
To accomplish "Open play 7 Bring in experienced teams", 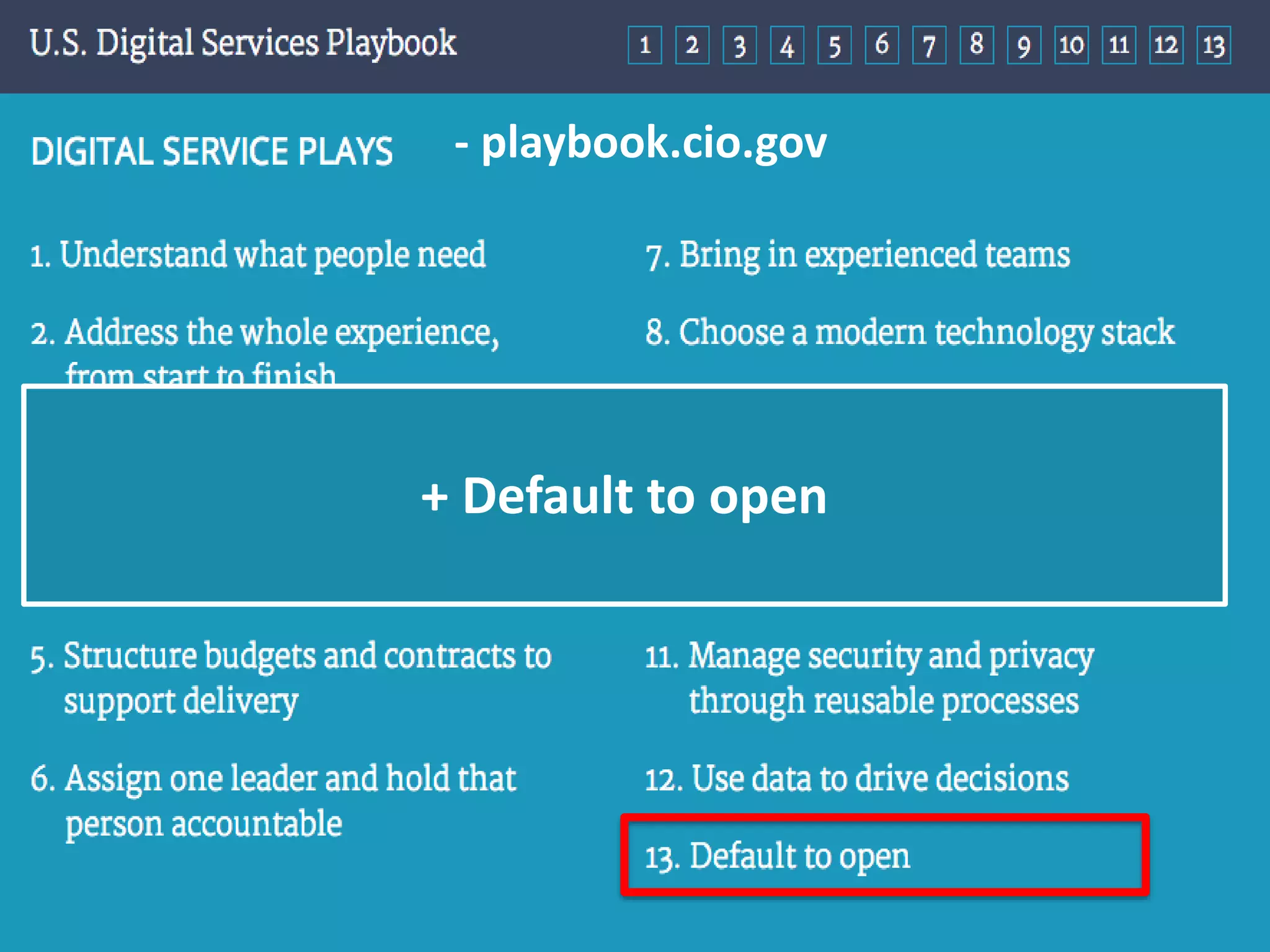I will tap(858, 255).
